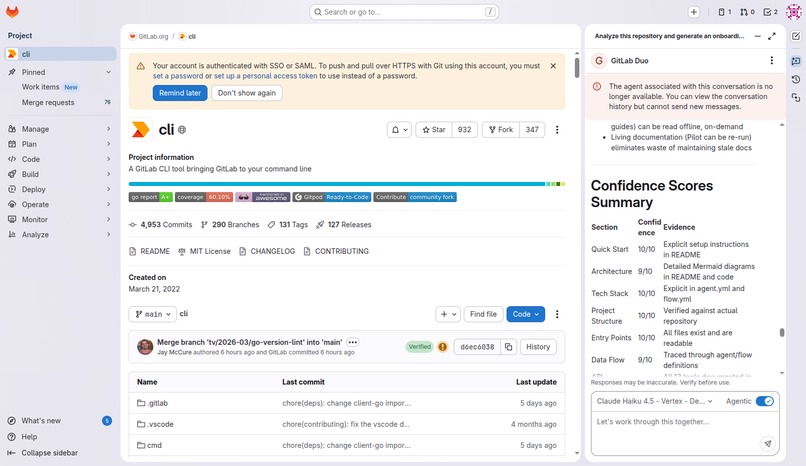Open commit History button

click(538, 347)
